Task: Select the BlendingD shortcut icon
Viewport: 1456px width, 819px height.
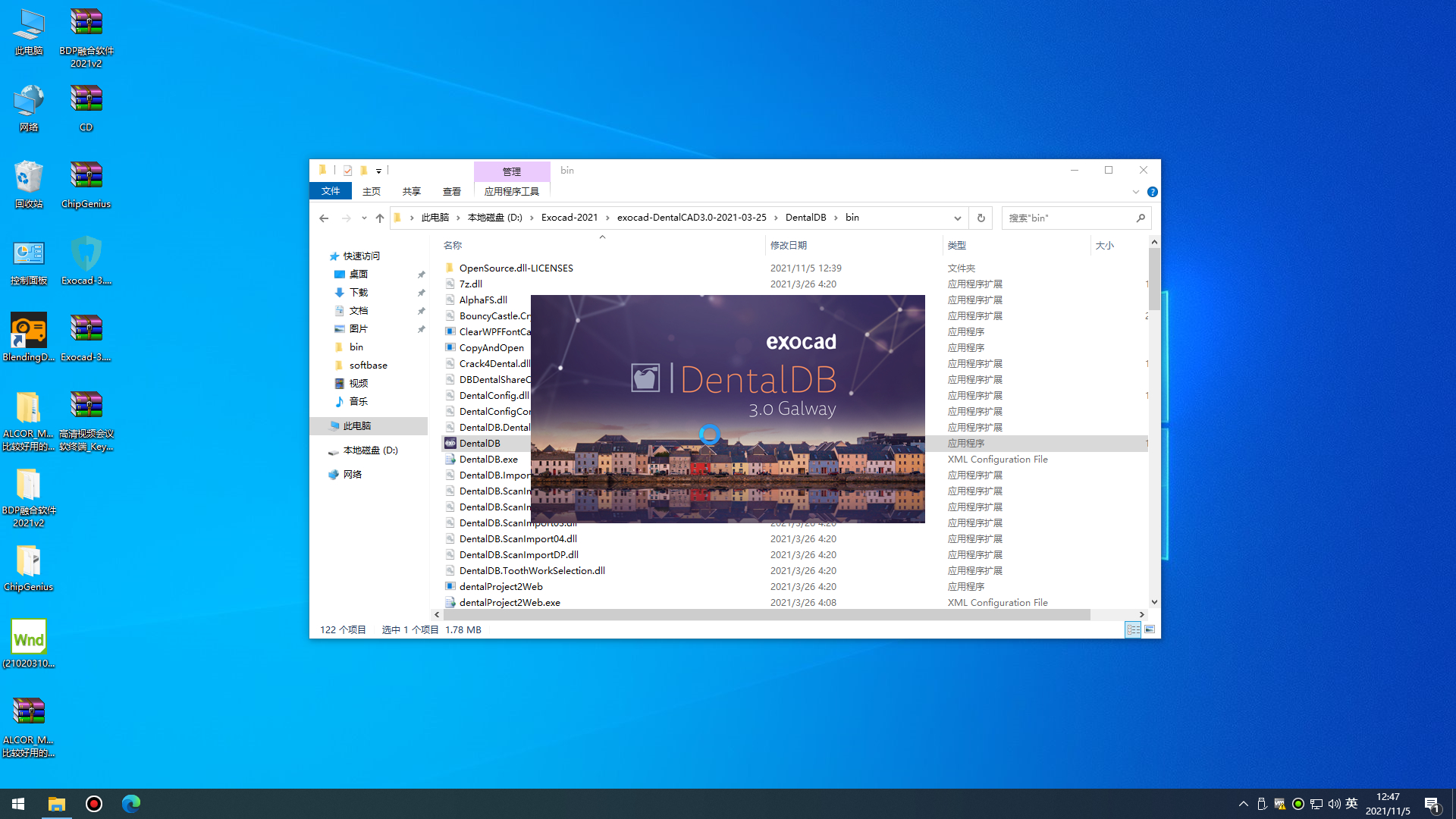Action: pyautogui.click(x=29, y=338)
